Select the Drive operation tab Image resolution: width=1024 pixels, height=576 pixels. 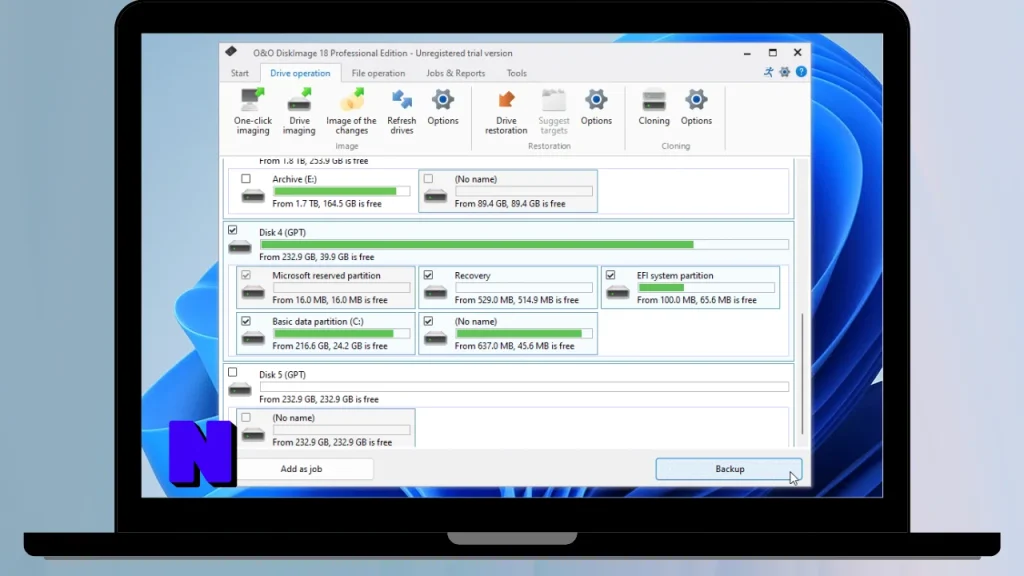click(x=300, y=73)
